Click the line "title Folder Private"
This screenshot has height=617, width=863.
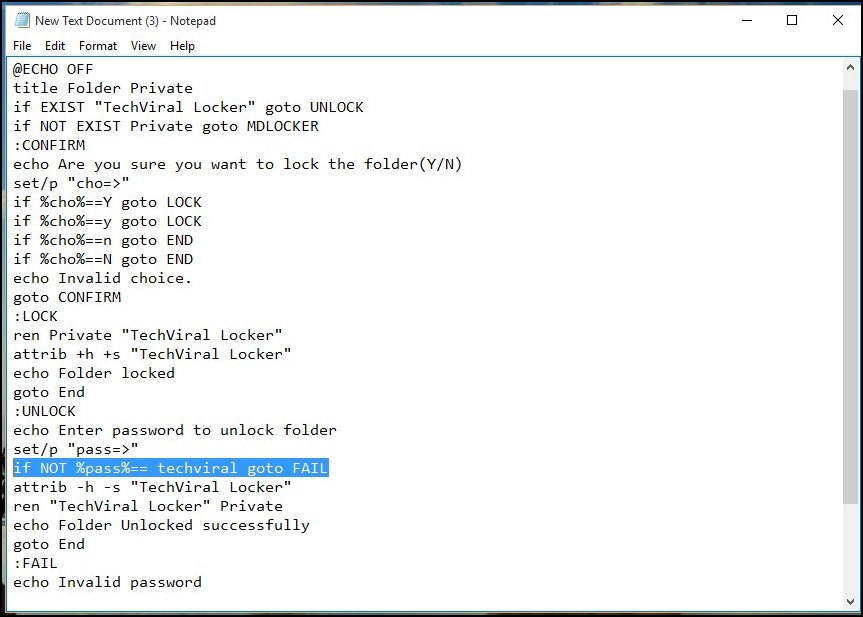pyautogui.click(x=103, y=88)
